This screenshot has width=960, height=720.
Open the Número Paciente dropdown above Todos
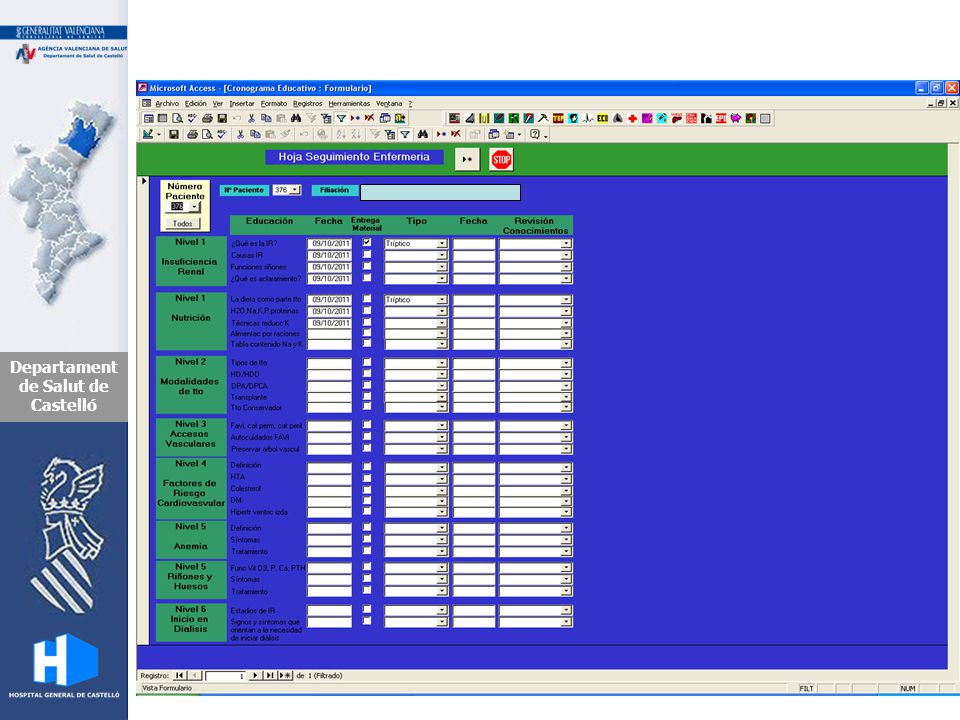tap(193, 207)
